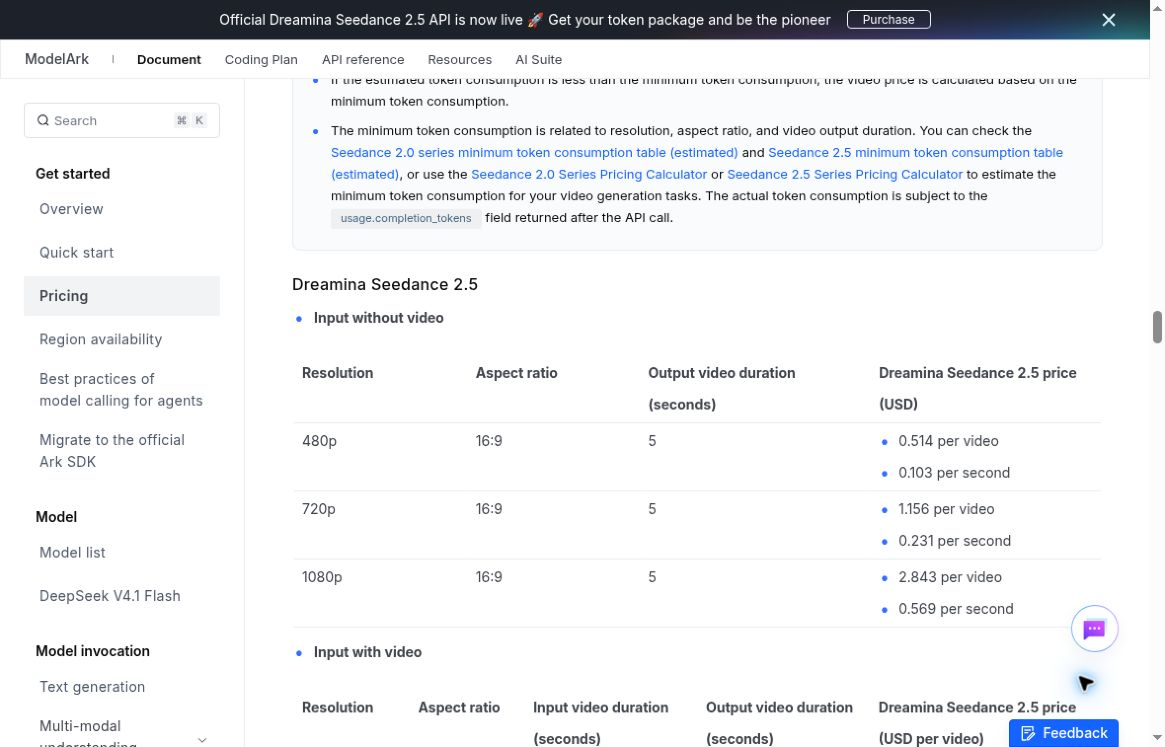This screenshot has height=747, width=1165.
Task: Close the Seedance 2.5 announcement banner
Action: 1108,20
